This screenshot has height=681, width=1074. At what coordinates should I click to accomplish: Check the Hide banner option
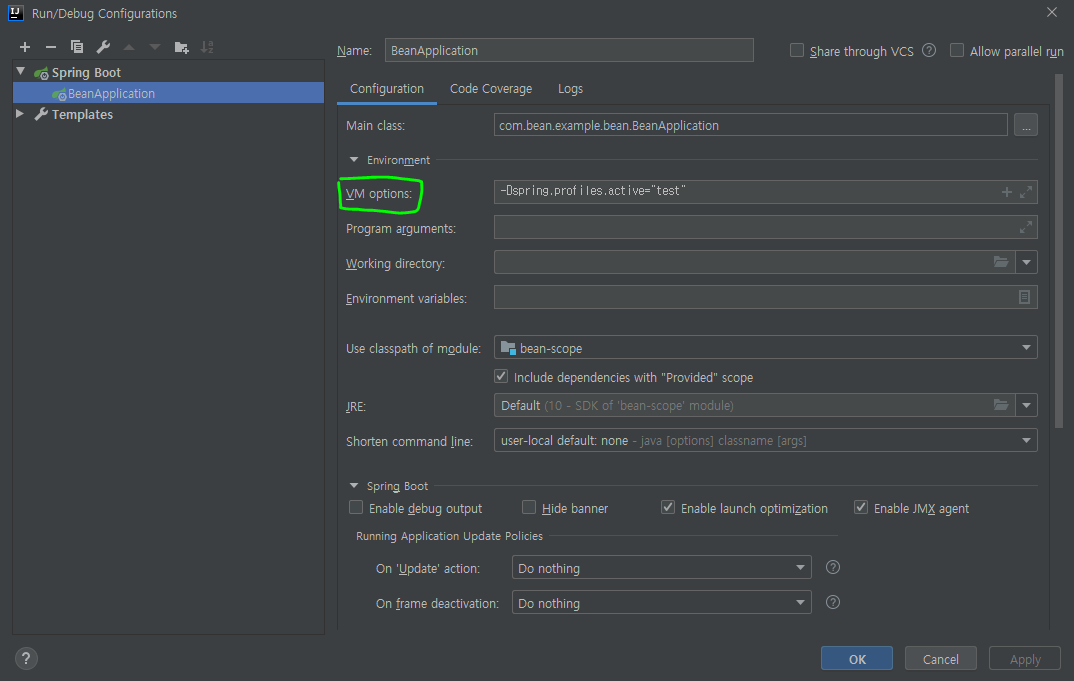point(529,507)
